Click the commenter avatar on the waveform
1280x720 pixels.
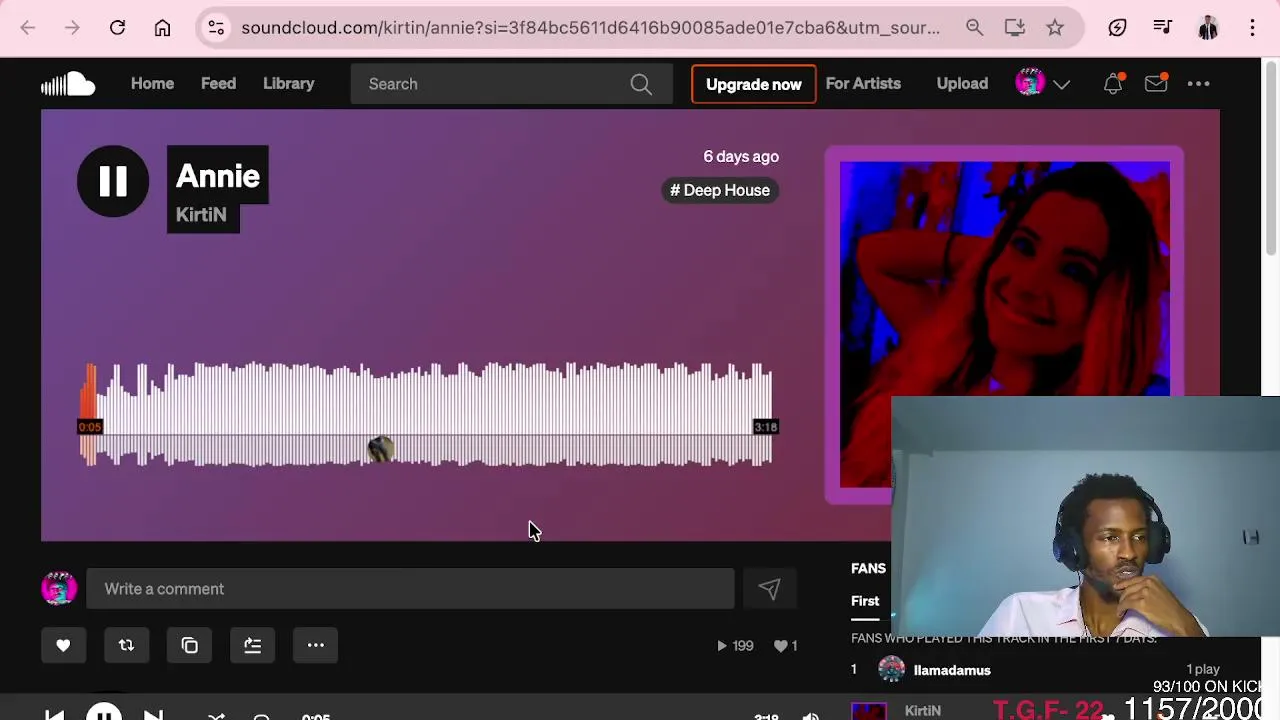[x=380, y=449]
